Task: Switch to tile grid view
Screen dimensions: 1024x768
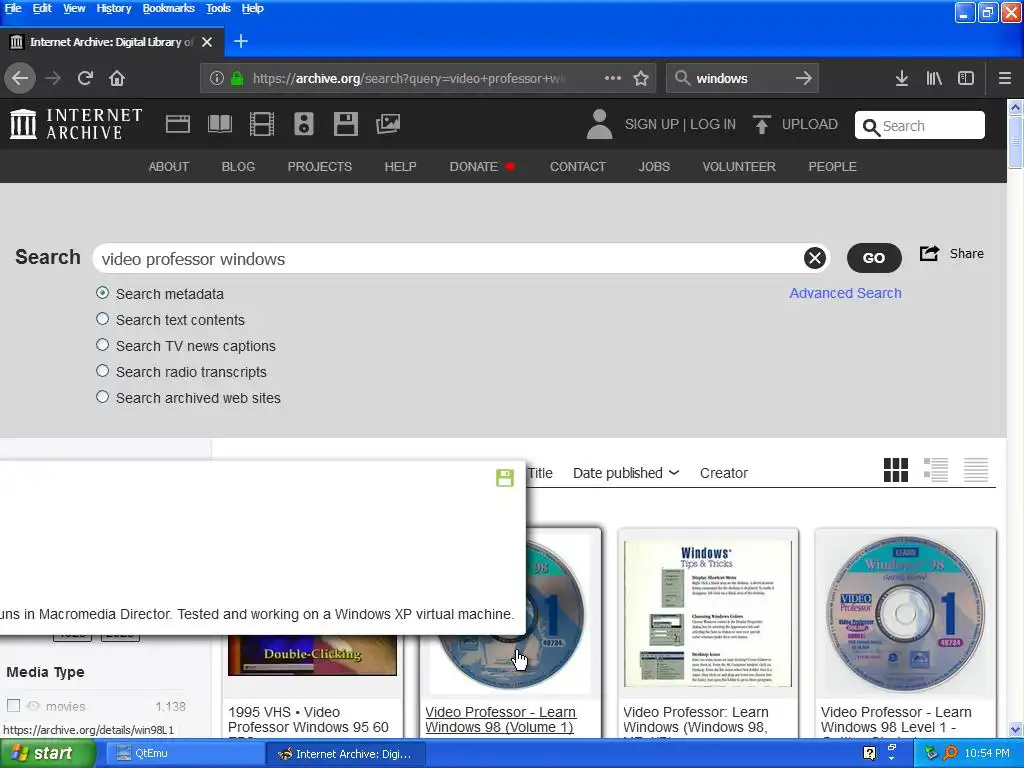Action: [895, 470]
